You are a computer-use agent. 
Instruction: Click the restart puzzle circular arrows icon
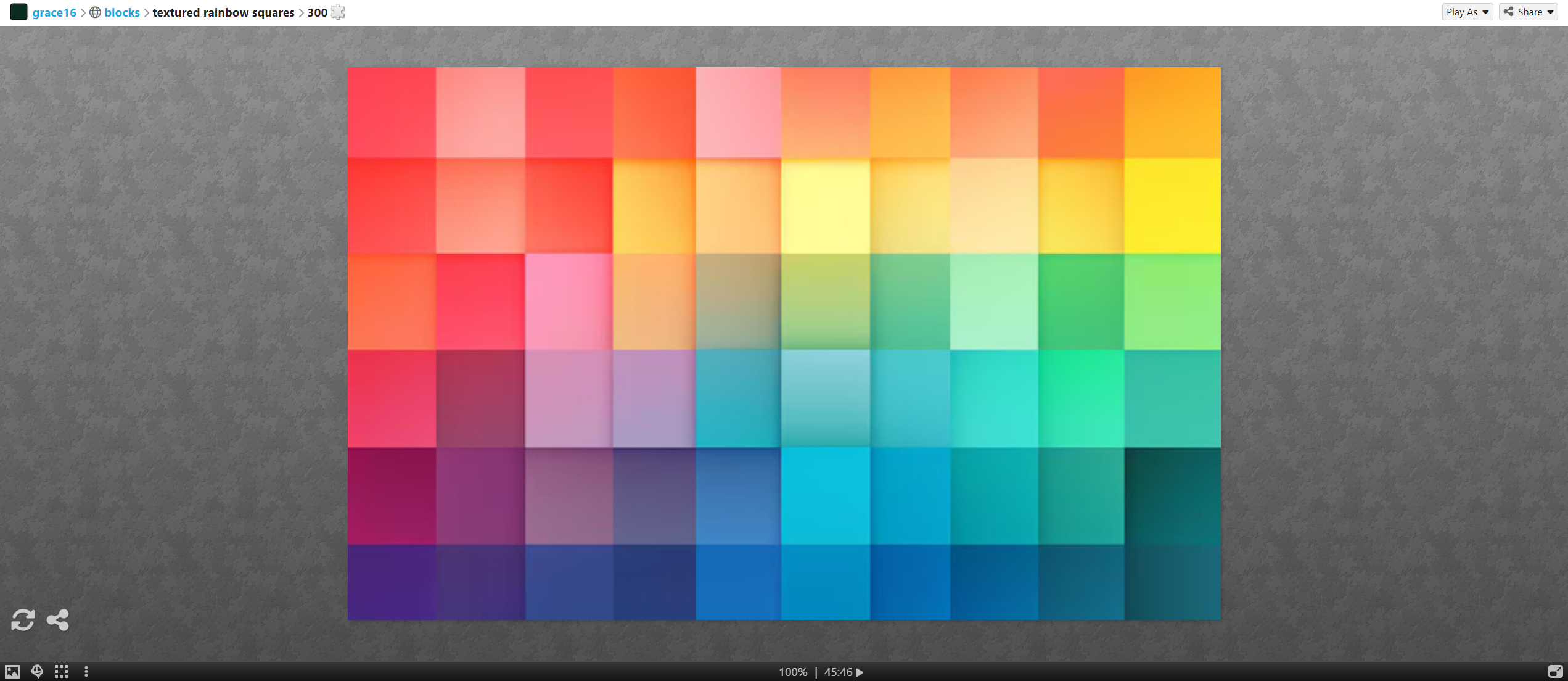click(23, 620)
